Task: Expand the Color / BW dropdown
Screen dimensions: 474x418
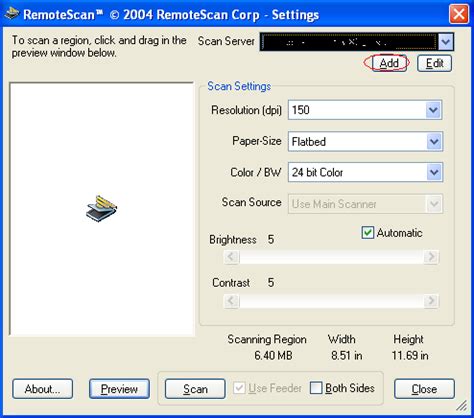Action: point(434,172)
